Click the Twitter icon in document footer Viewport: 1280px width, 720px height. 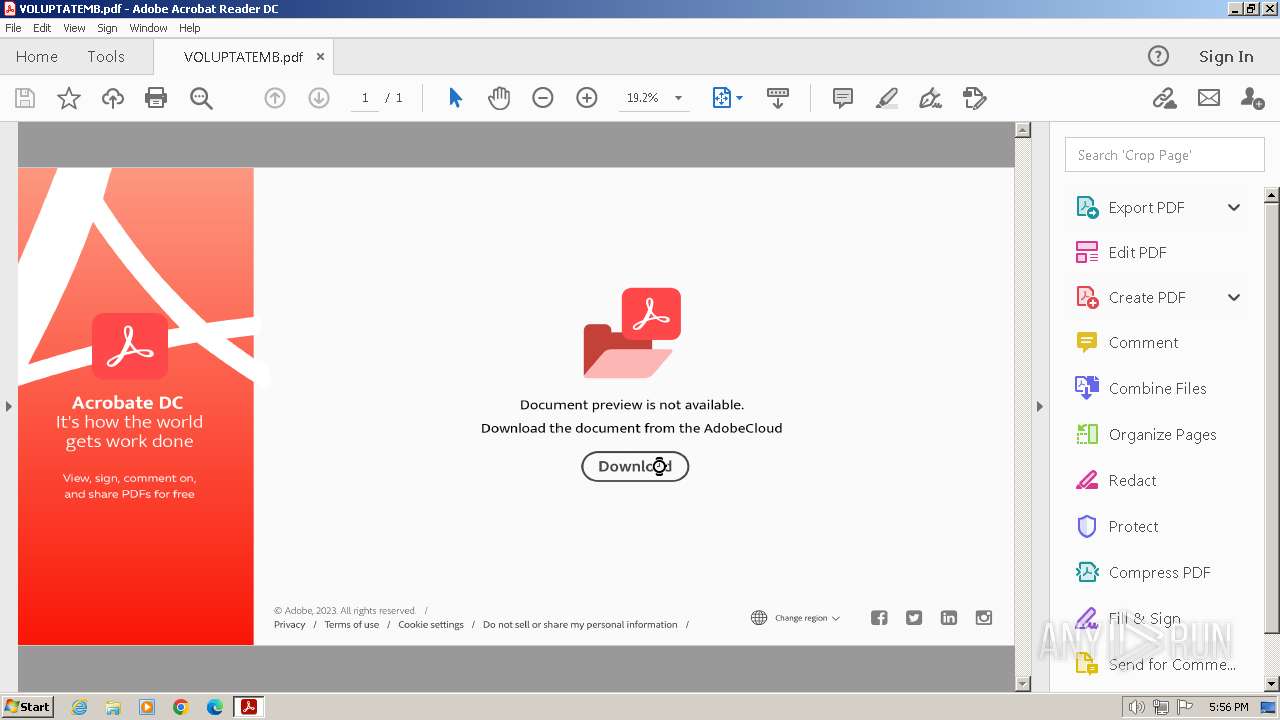tap(914, 618)
